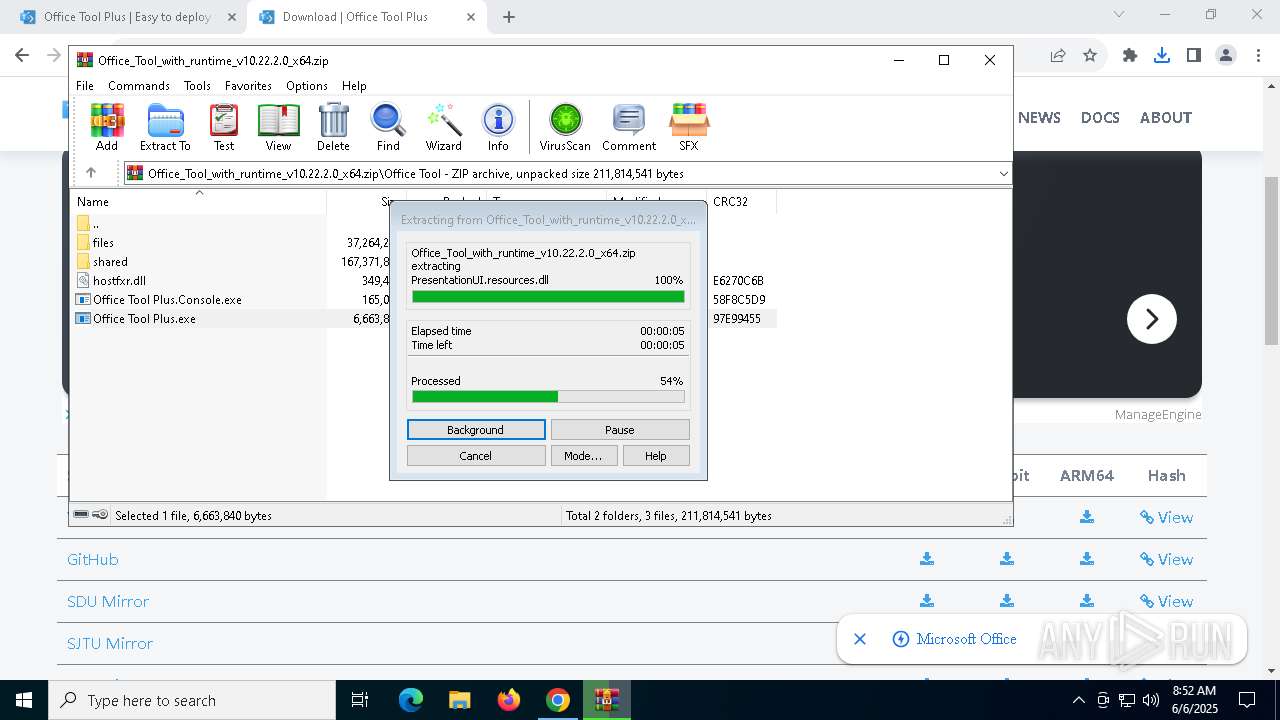Click WinRAR icon in taskbar
The image size is (1280, 720).
coord(607,700)
